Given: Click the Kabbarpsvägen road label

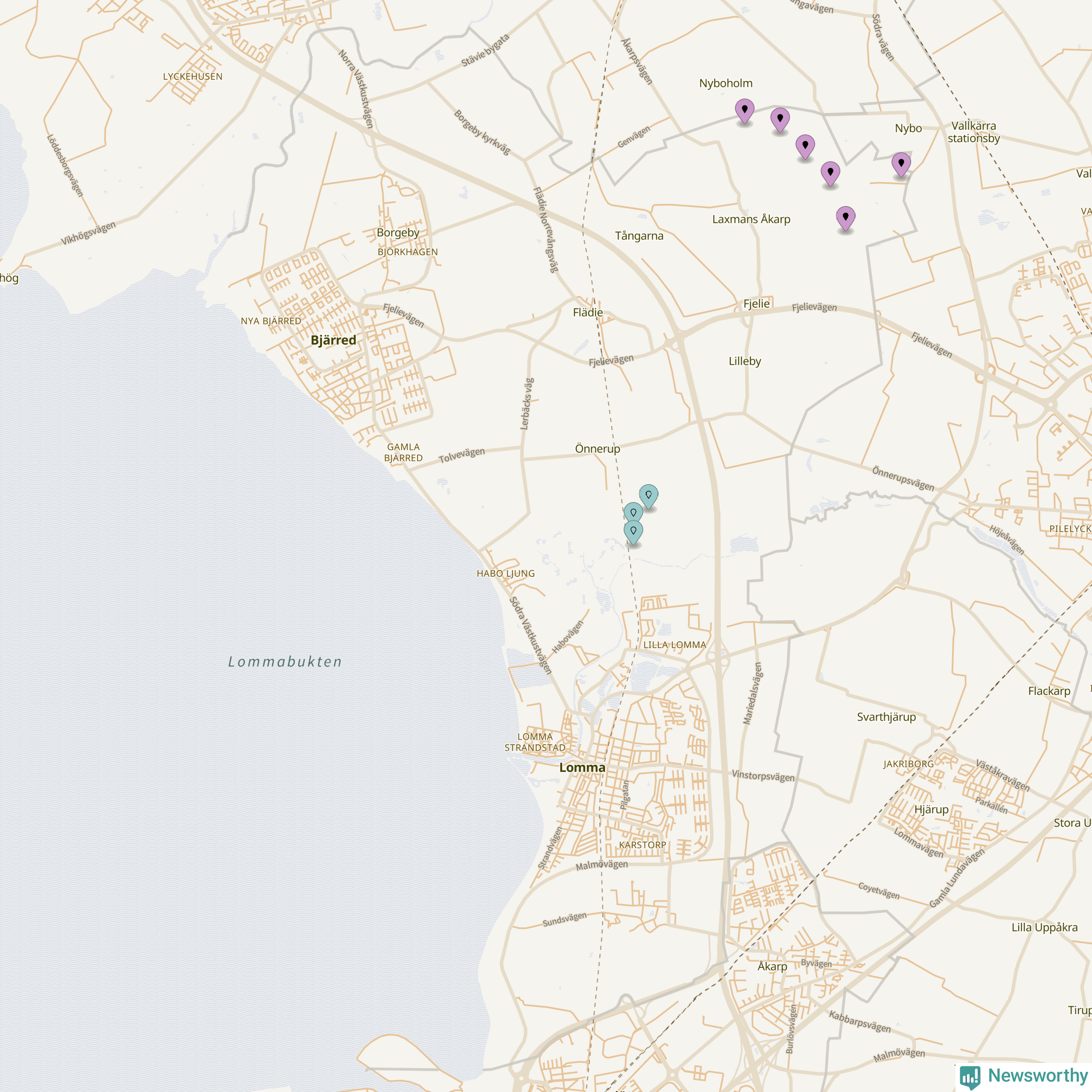Looking at the screenshot, I should pyautogui.click(x=860, y=1022).
